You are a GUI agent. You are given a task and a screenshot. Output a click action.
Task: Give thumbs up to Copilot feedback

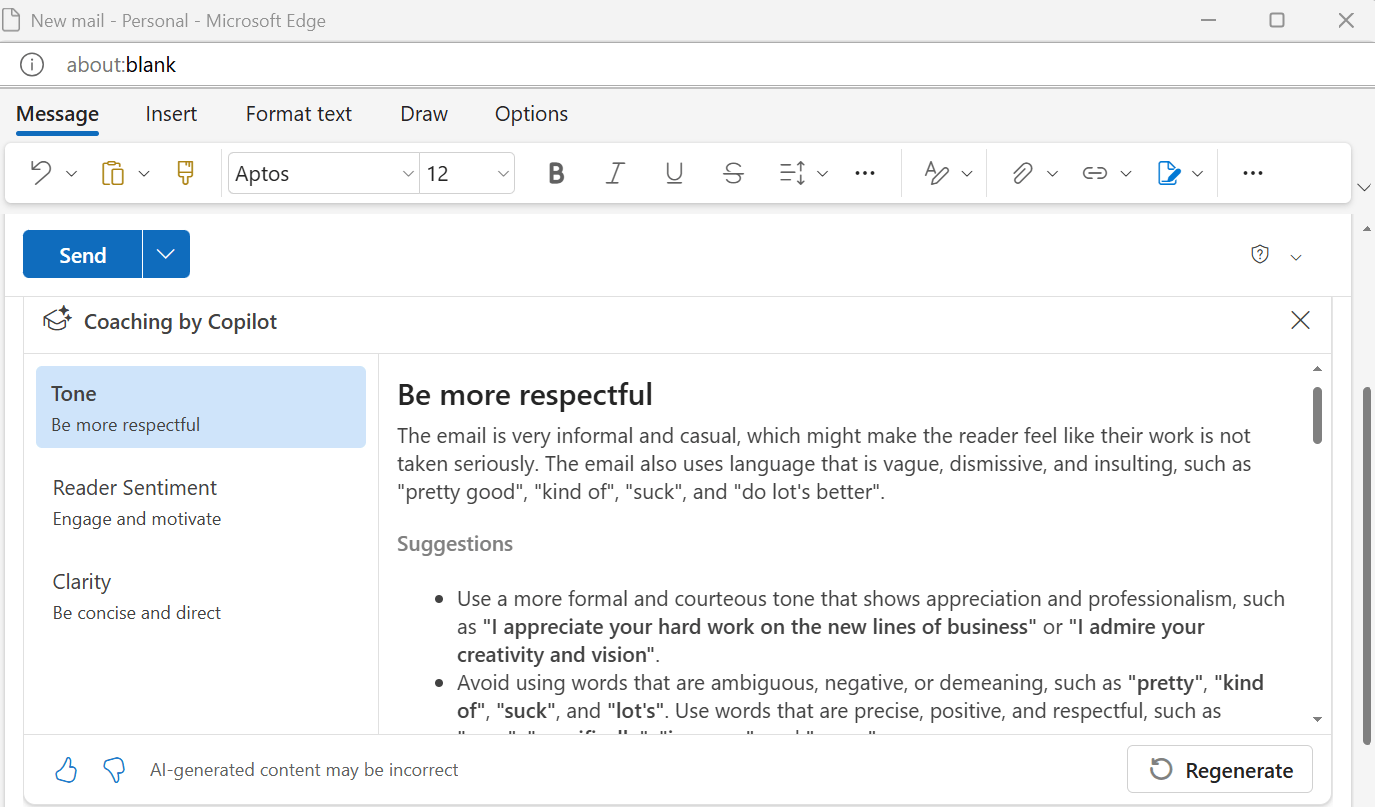point(65,770)
